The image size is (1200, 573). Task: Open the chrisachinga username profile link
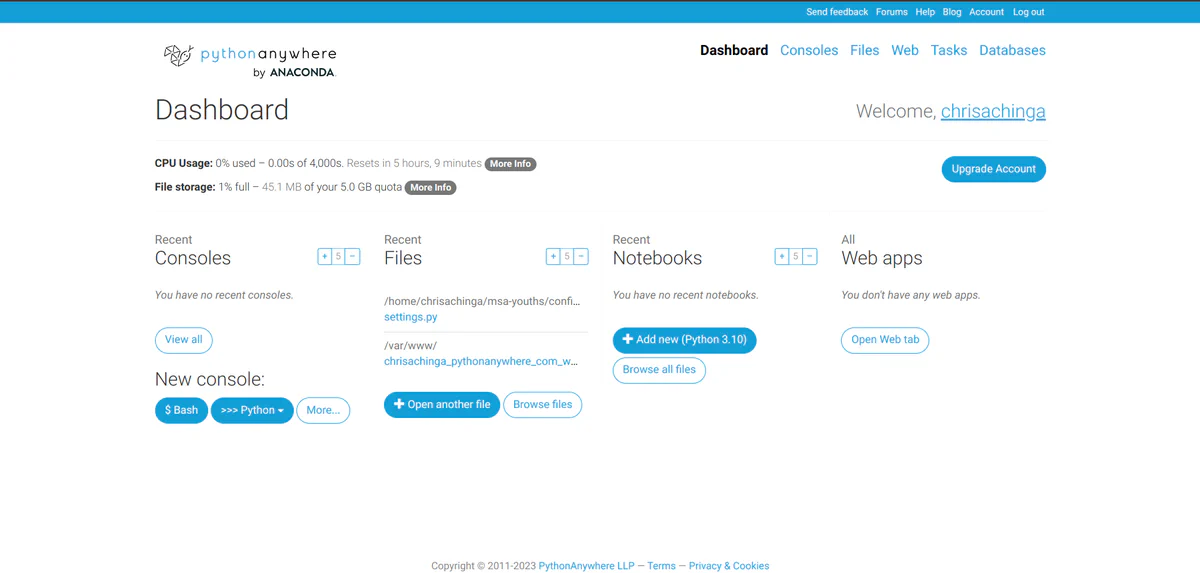pyautogui.click(x=992, y=111)
